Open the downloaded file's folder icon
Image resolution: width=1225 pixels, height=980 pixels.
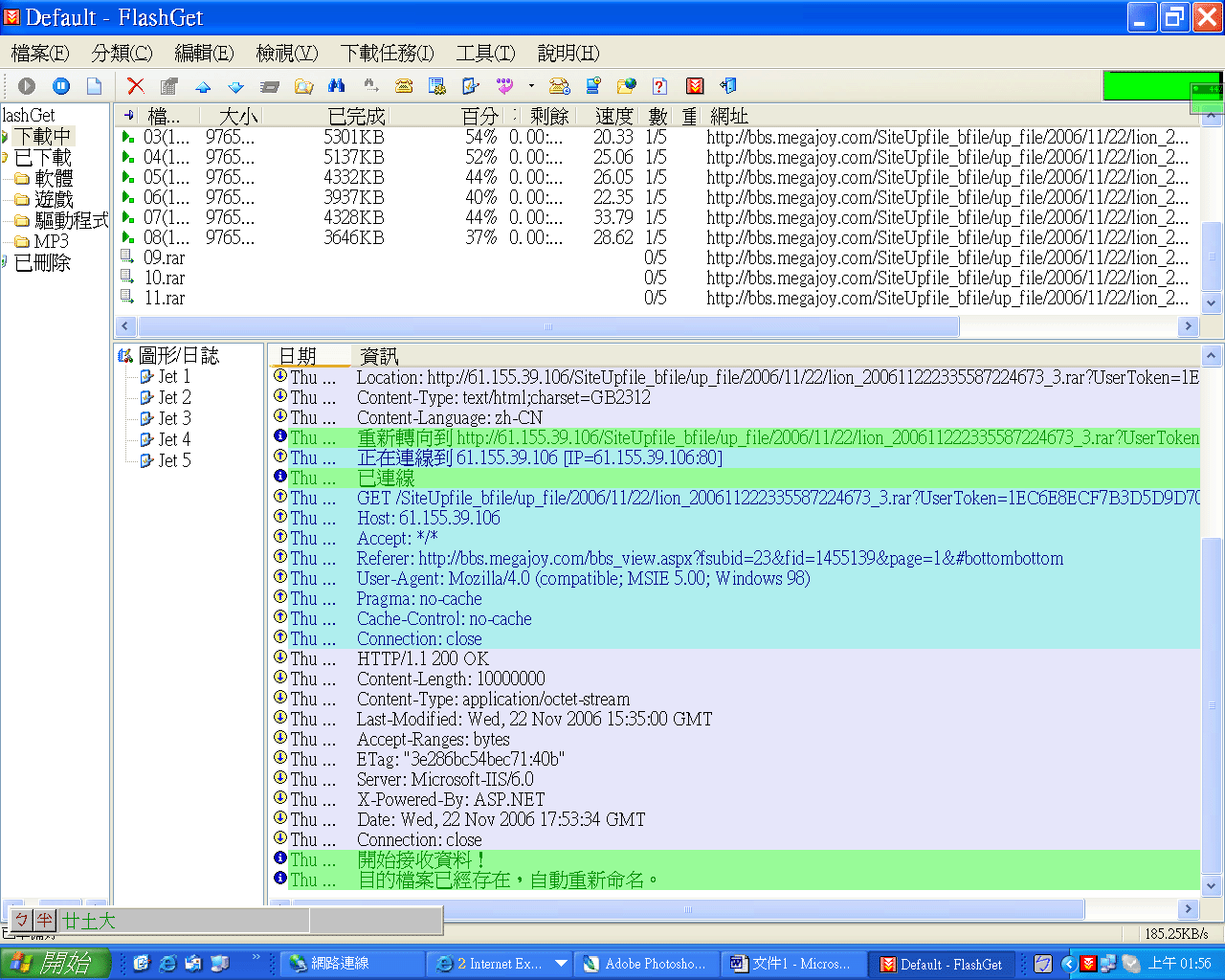pyautogui.click(x=304, y=87)
